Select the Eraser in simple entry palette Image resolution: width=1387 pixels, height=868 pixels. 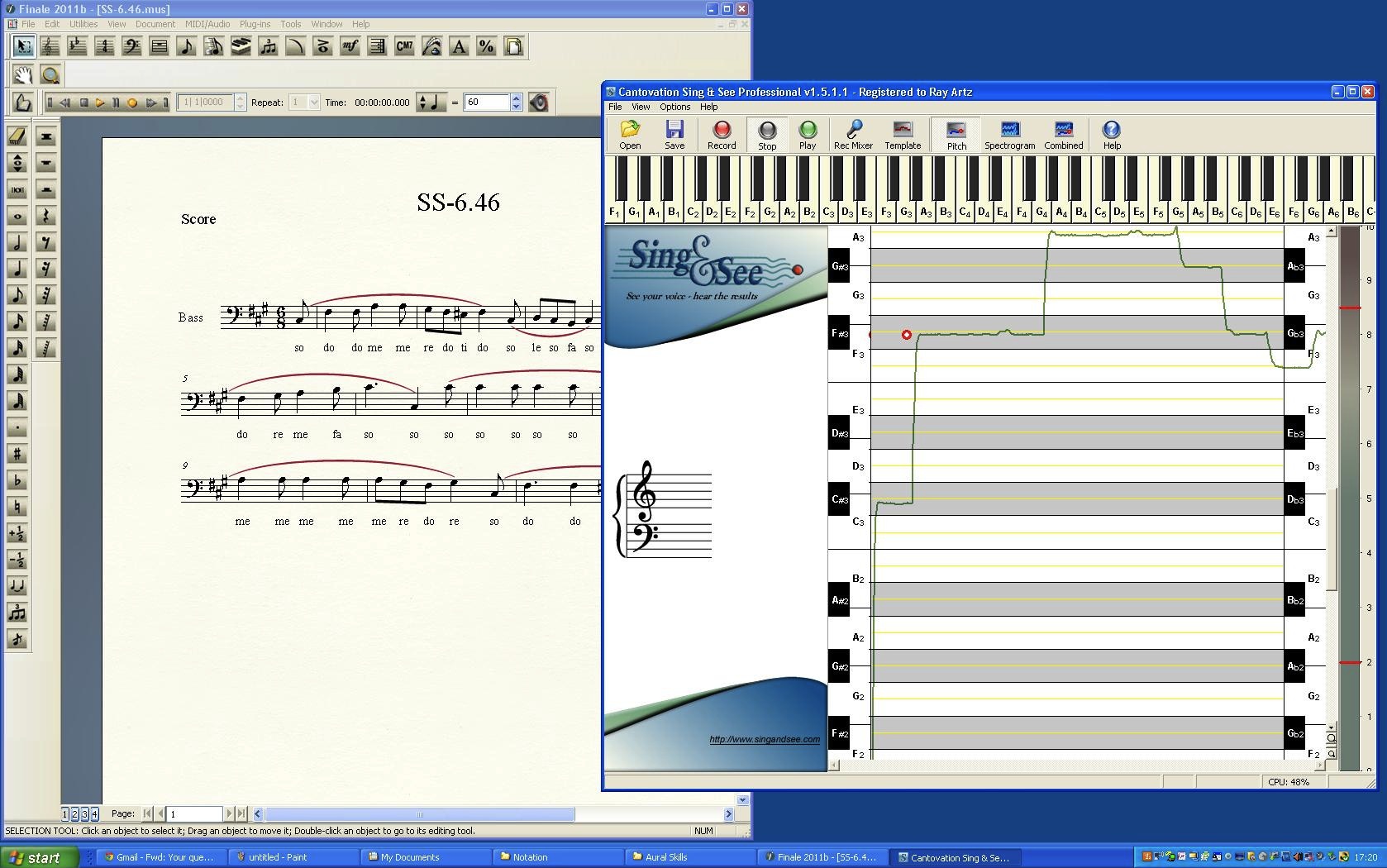[17, 136]
